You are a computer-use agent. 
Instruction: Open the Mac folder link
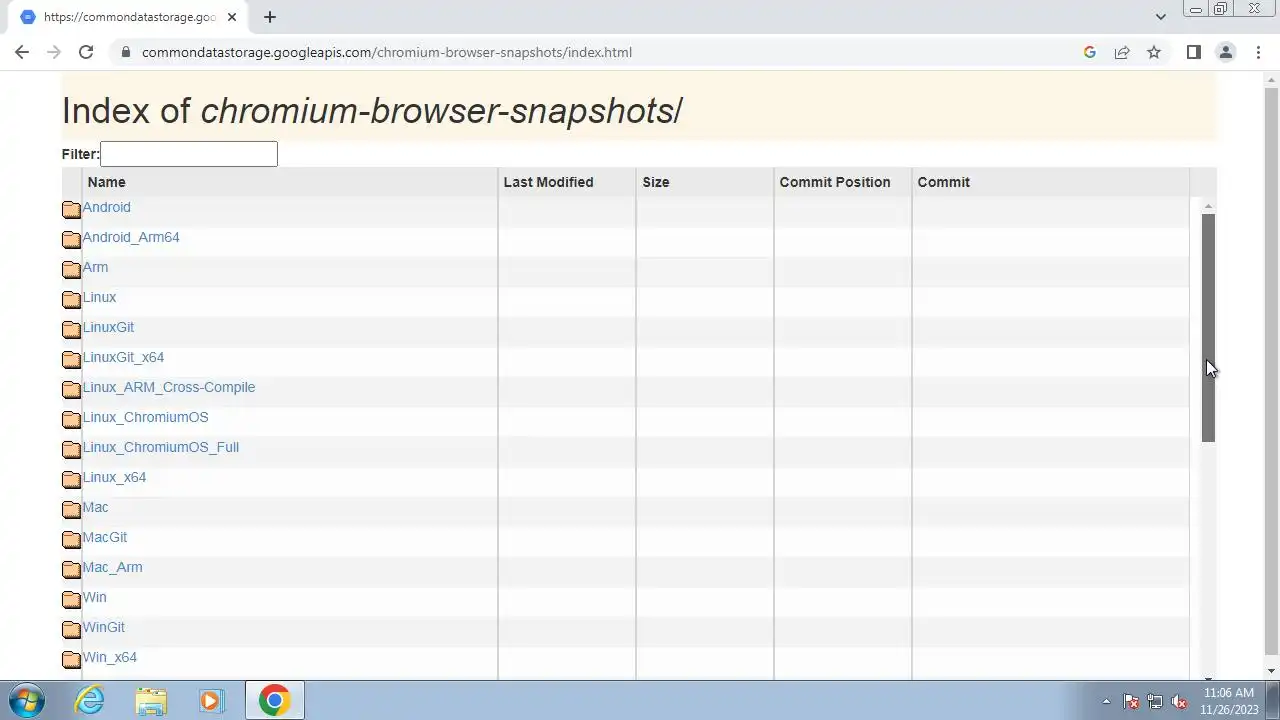95,507
